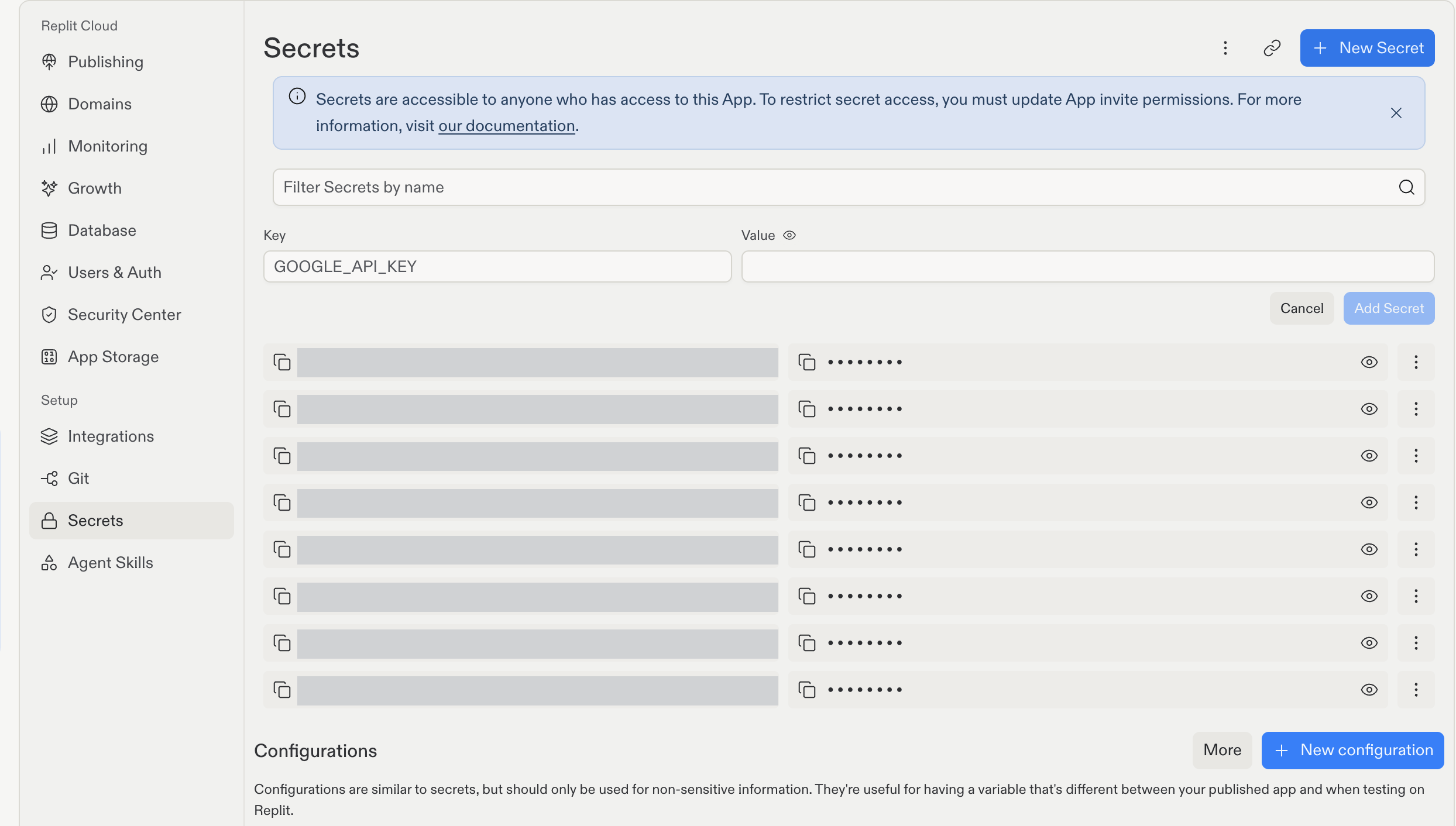Open options menu for first secret row
Screen dimensions: 1456x826
1416,362
